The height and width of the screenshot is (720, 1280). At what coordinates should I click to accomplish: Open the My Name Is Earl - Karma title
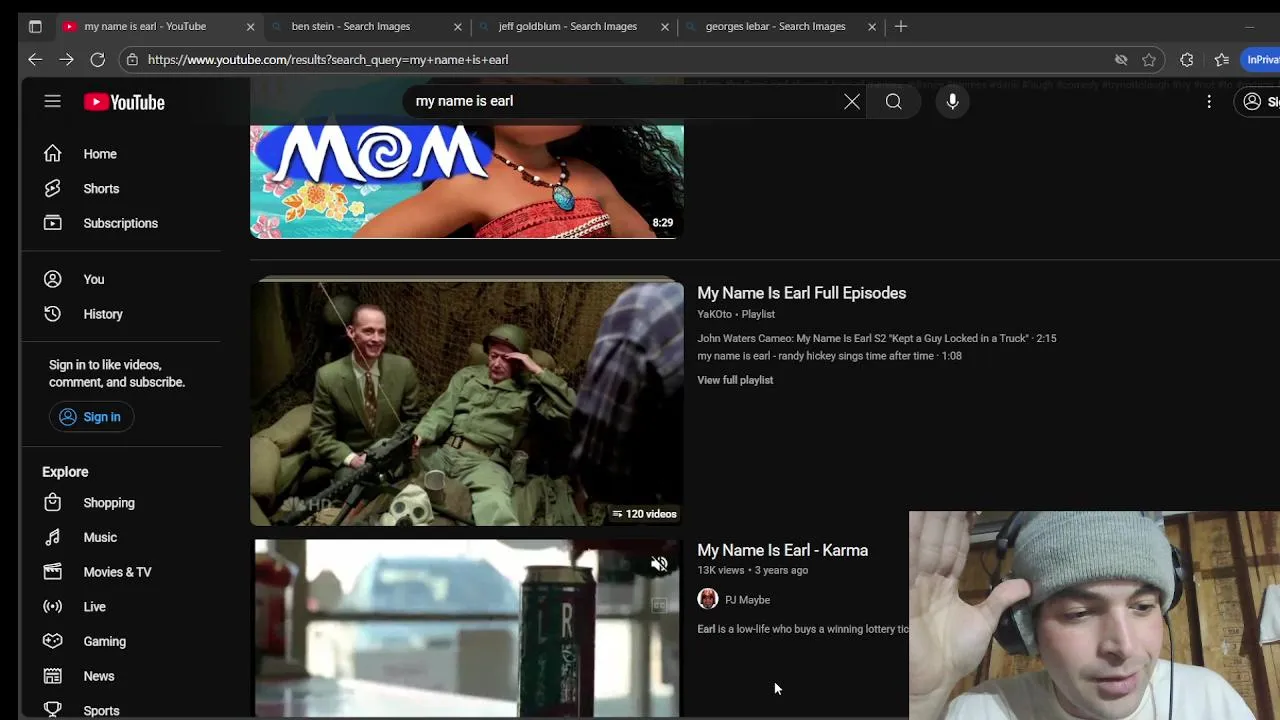783,550
